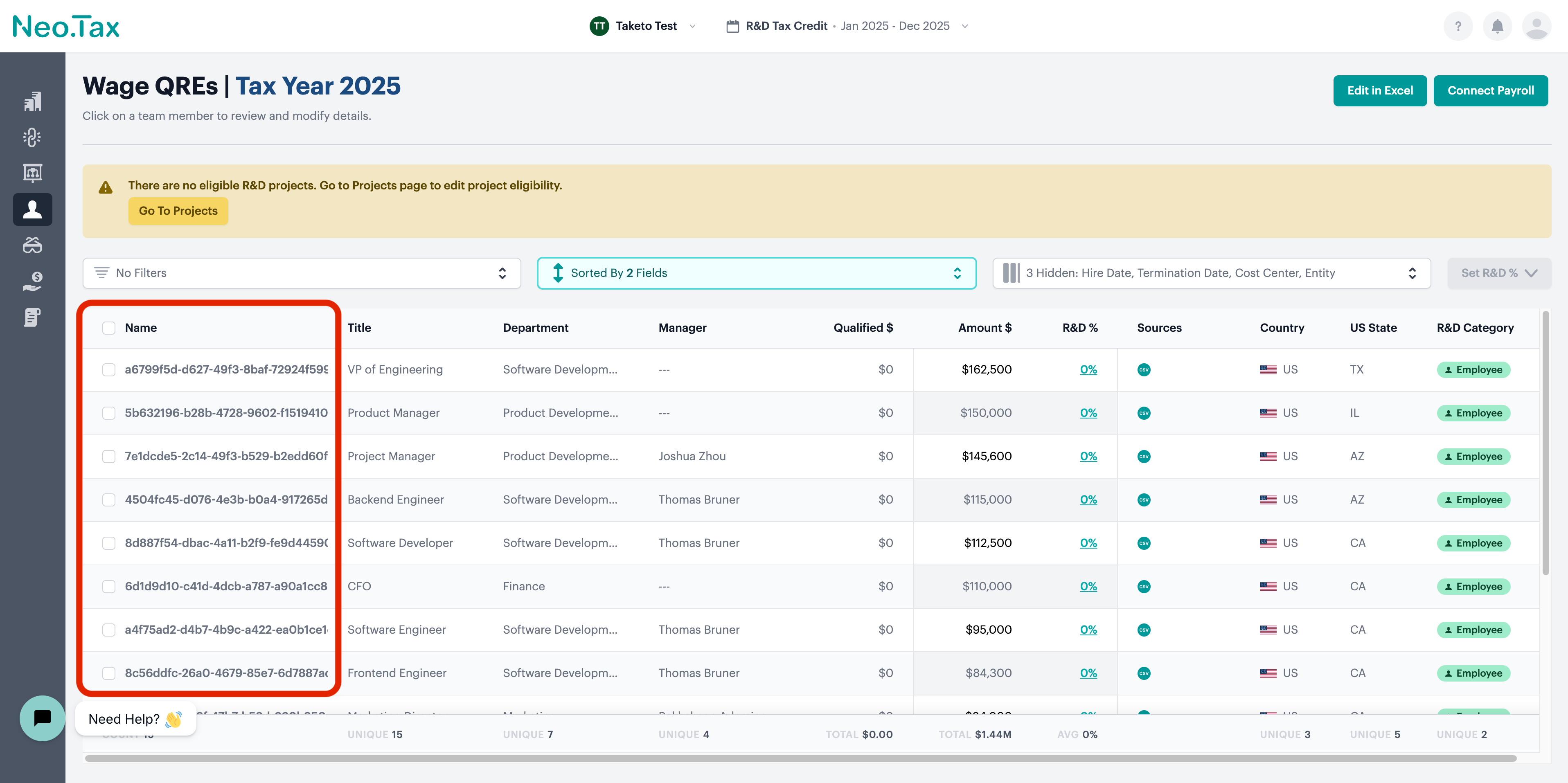Open the hand-with-dollar contractor sidebar icon
This screenshot has width=1568, height=783.
click(32, 281)
